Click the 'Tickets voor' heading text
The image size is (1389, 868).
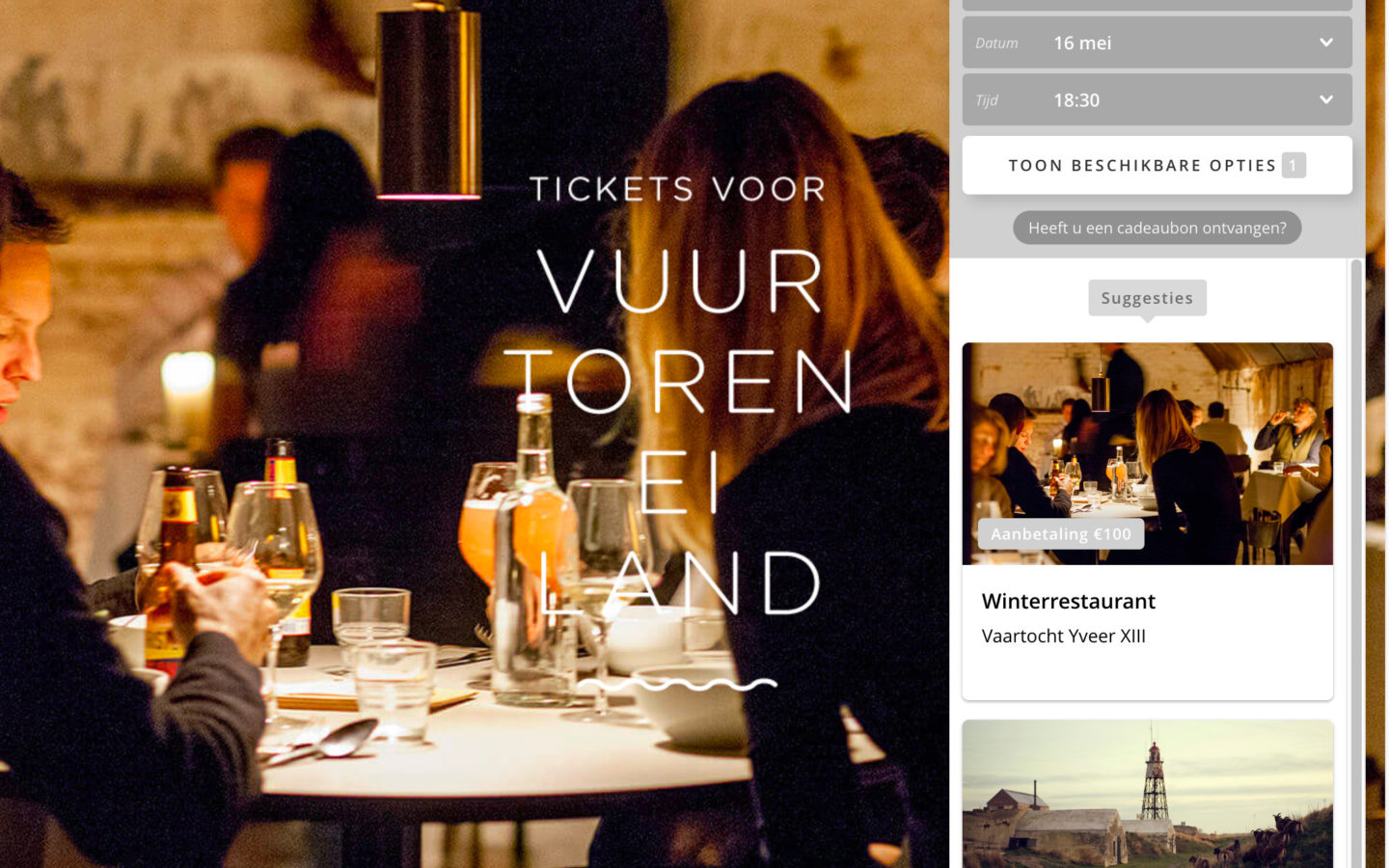click(678, 189)
